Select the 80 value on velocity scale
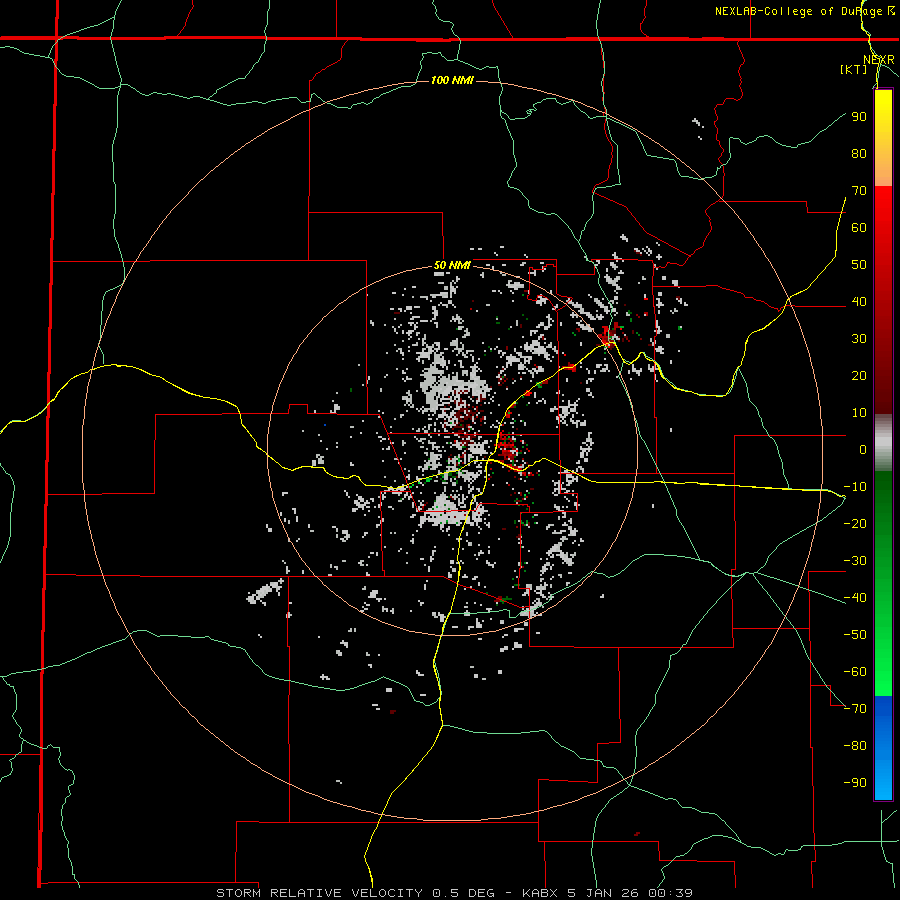The height and width of the screenshot is (900, 900). 859,154
